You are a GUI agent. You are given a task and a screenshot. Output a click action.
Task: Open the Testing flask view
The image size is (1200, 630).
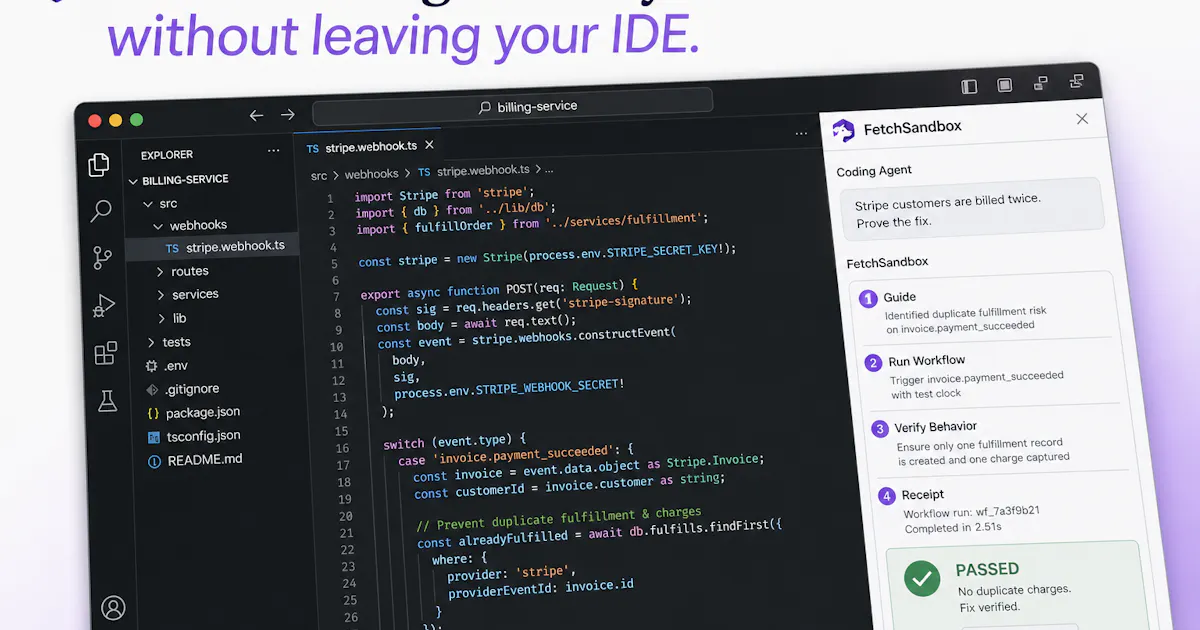click(x=107, y=401)
